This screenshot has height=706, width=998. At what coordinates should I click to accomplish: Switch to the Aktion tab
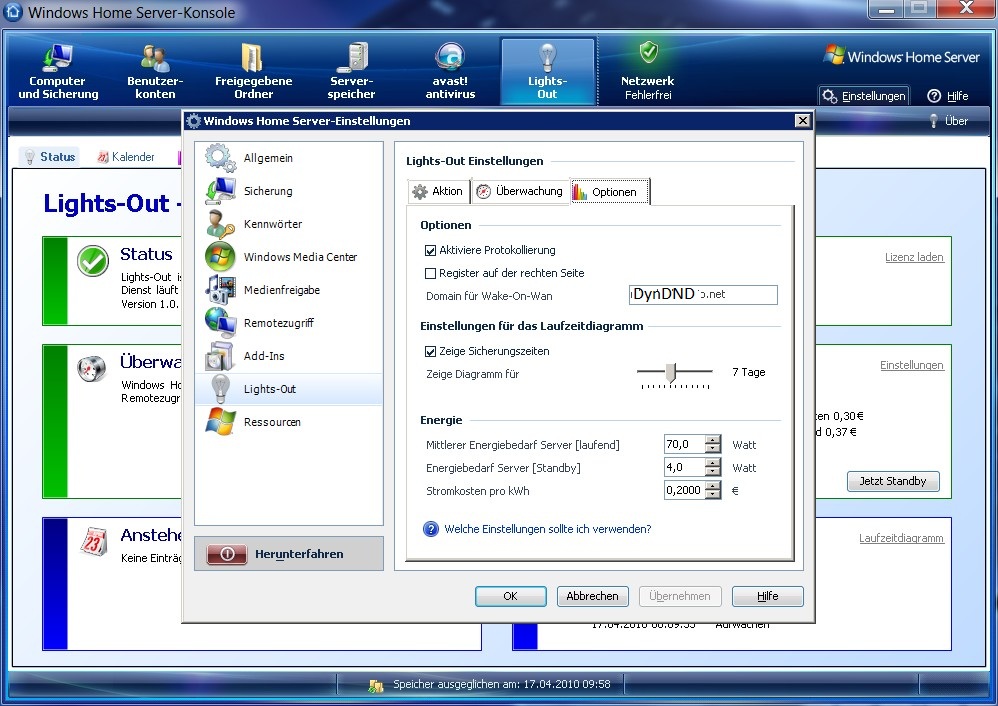[438, 192]
